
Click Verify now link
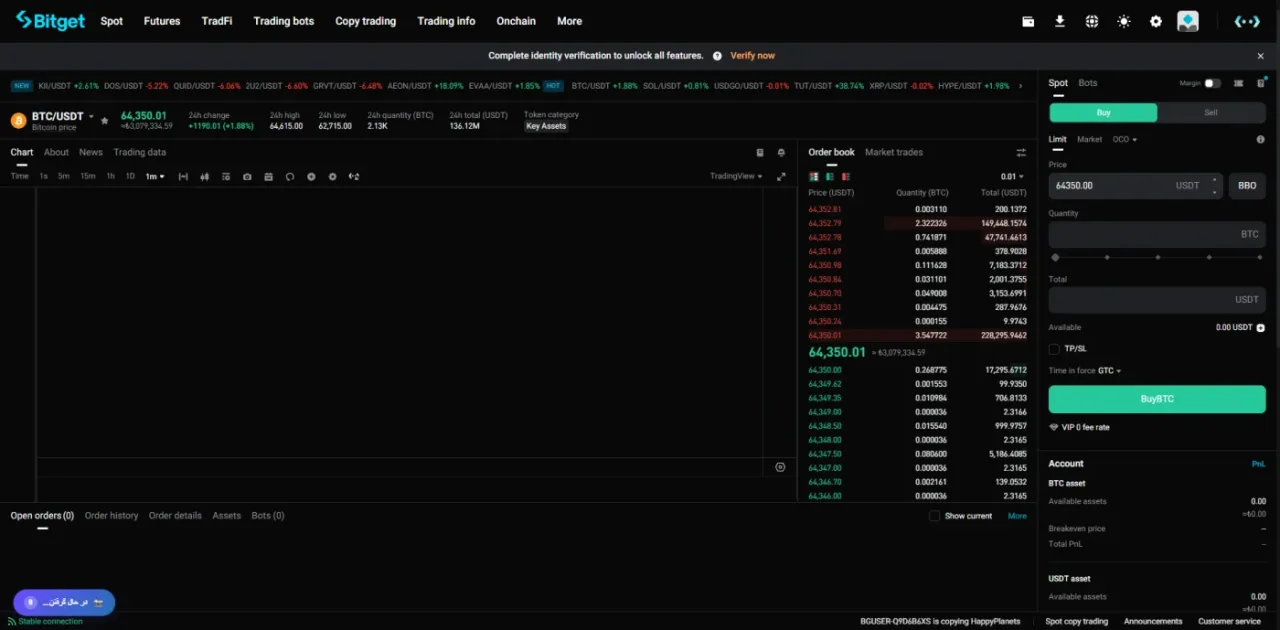tap(753, 56)
